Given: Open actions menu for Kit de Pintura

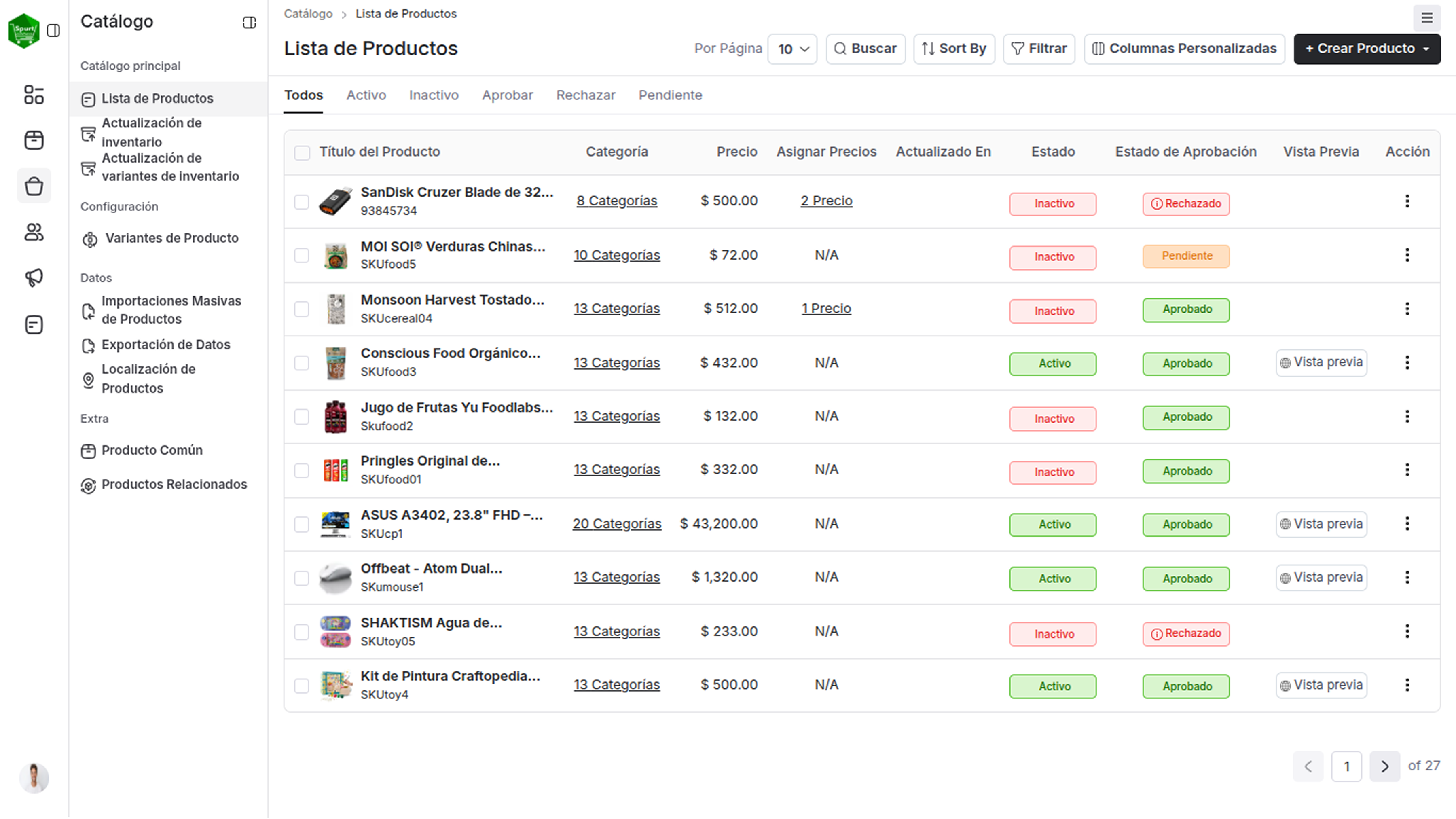Looking at the screenshot, I should click(1407, 686).
